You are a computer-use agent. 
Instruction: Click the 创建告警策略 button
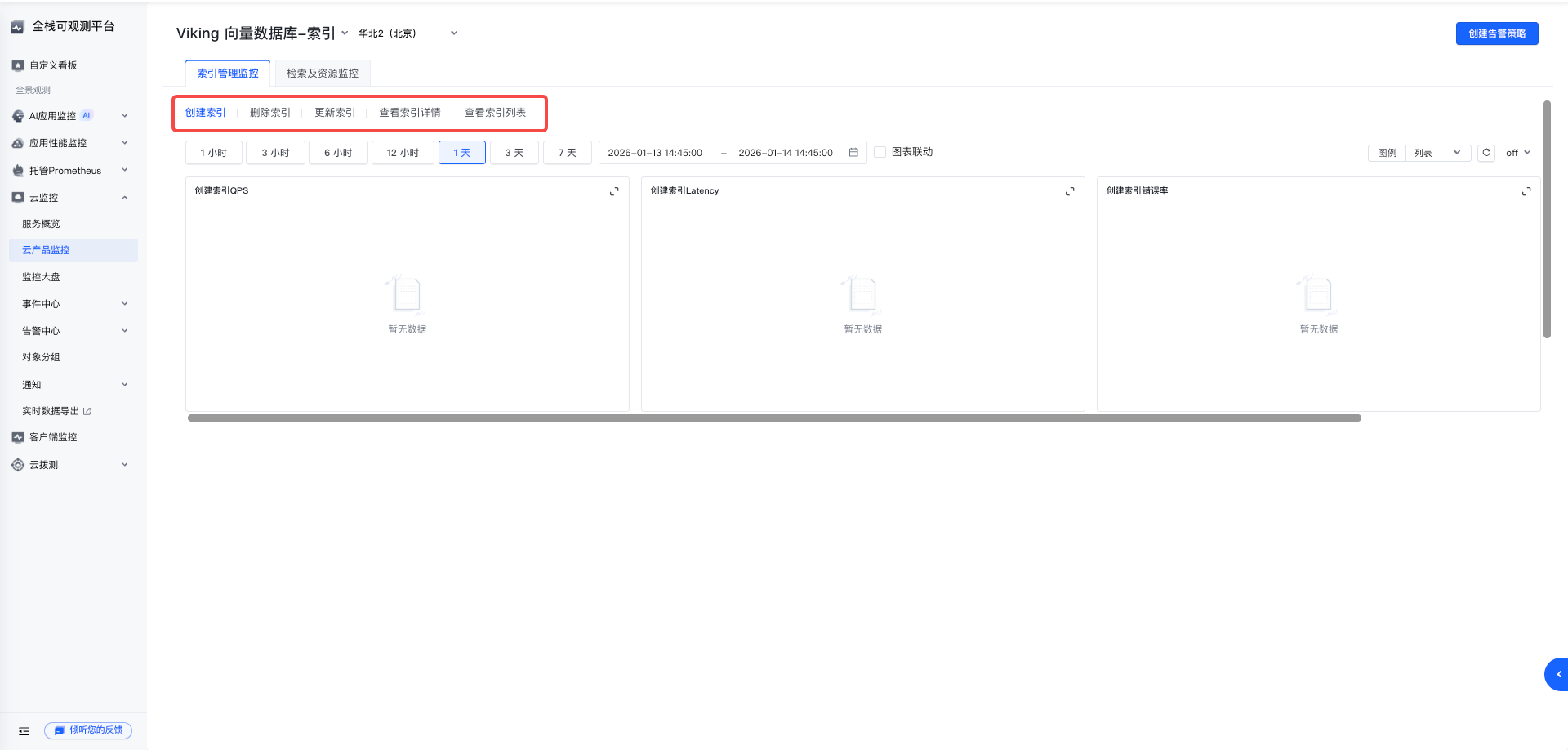click(x=1497, y=33)
